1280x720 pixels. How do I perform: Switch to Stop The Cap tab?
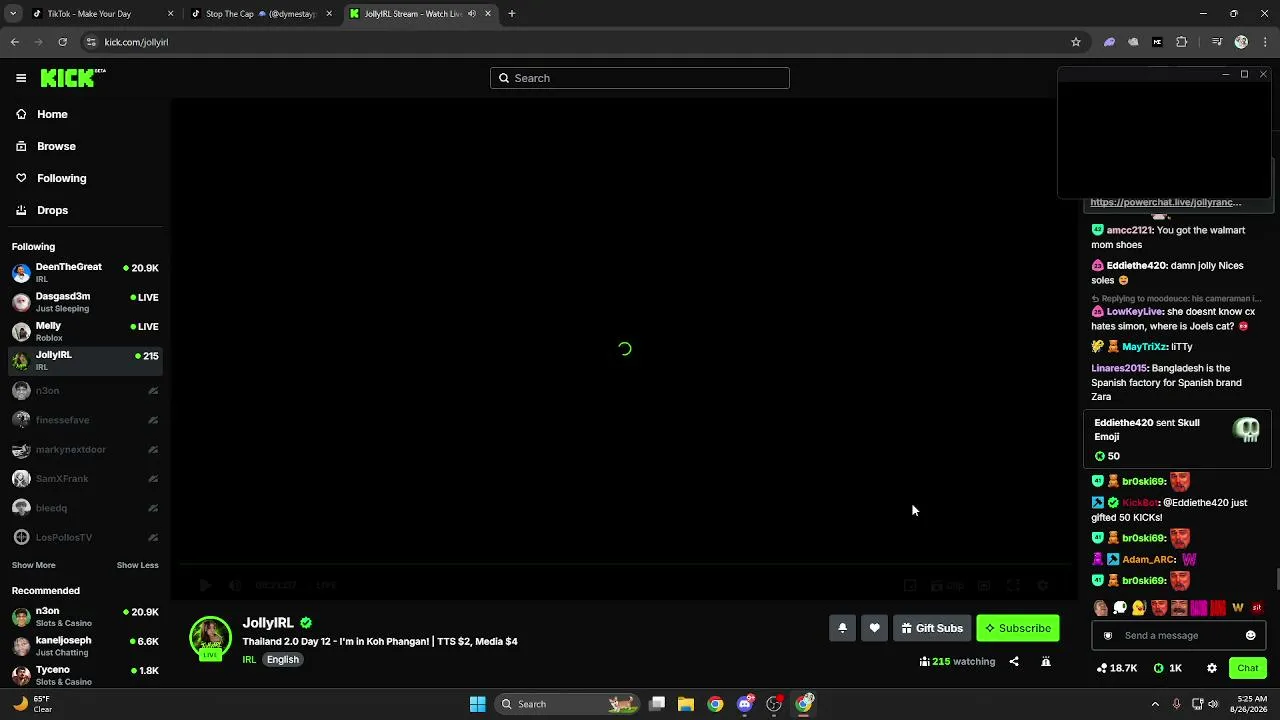pyautogui.click(x=261, y=14)
